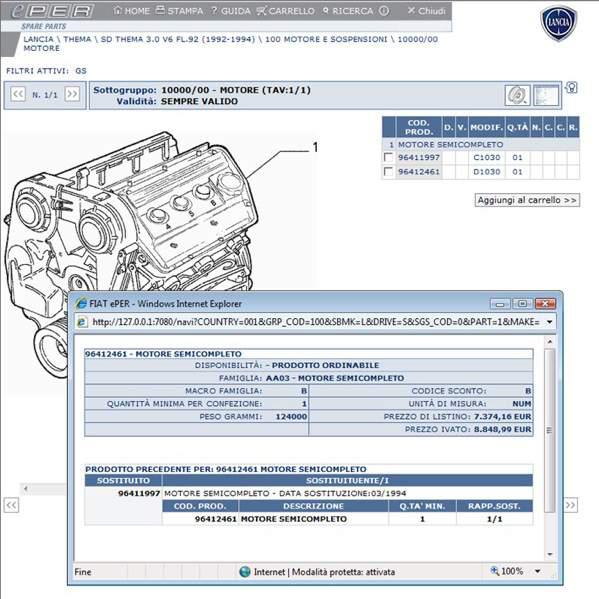Tick checkbox for part 96412461
This screenshot has height=599, width=599.
pyautogui.click(x=388, y=172)
